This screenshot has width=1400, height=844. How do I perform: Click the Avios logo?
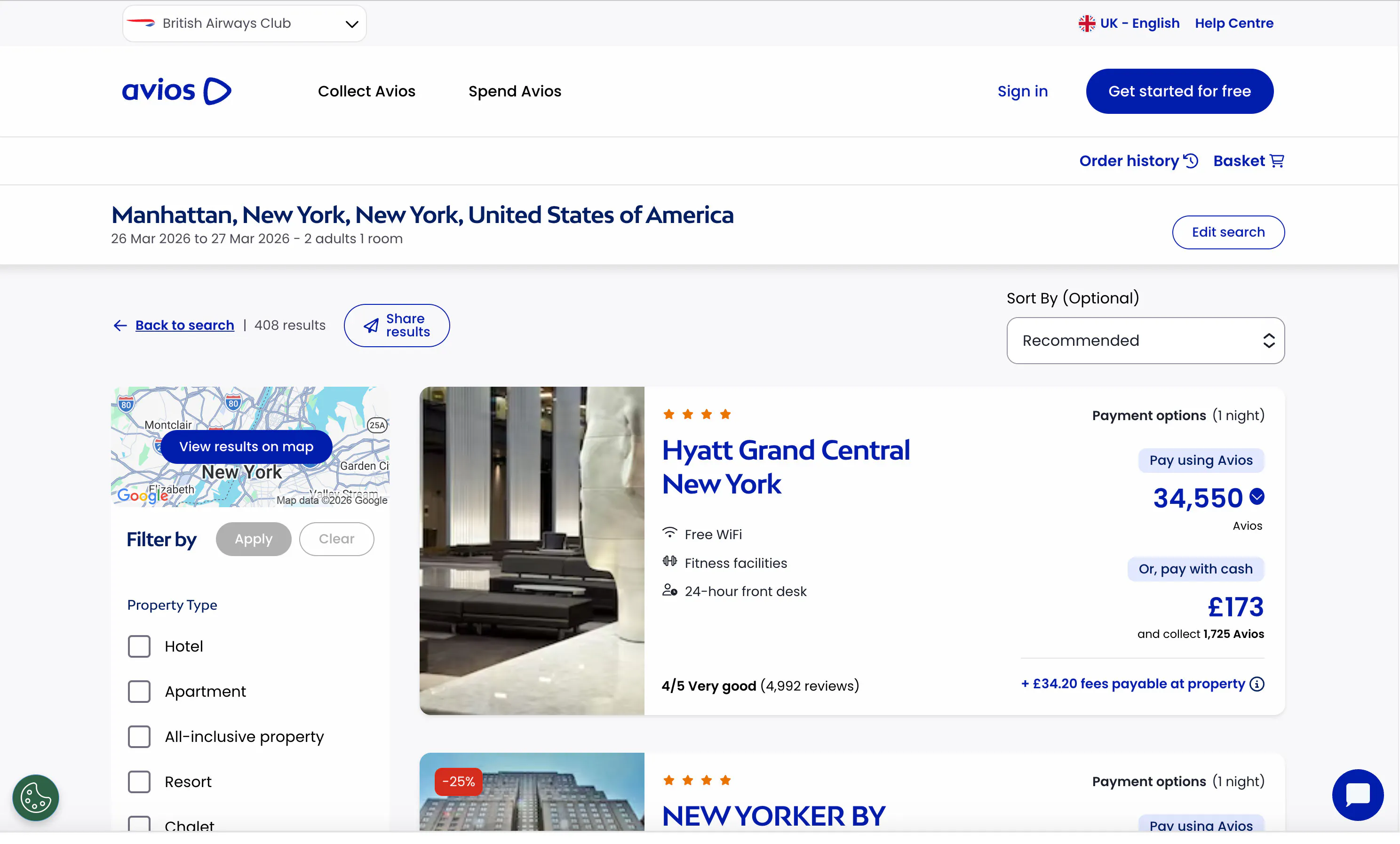[x=176, y=91]
